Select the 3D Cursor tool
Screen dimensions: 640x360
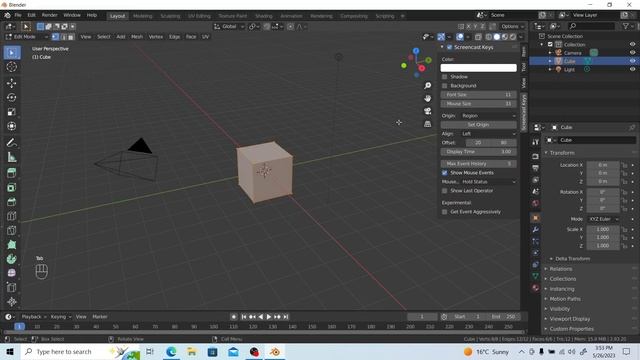(x=12, y=67)
